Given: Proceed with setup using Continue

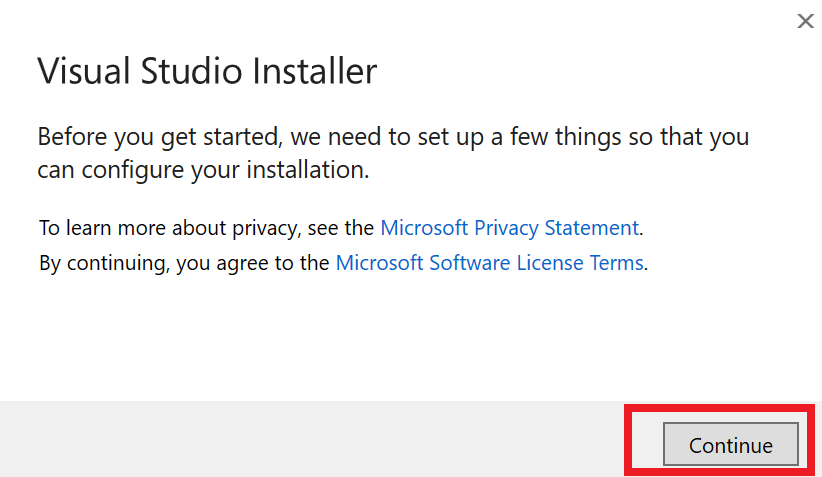Looking at the screenshot, I should coord(731,445).
